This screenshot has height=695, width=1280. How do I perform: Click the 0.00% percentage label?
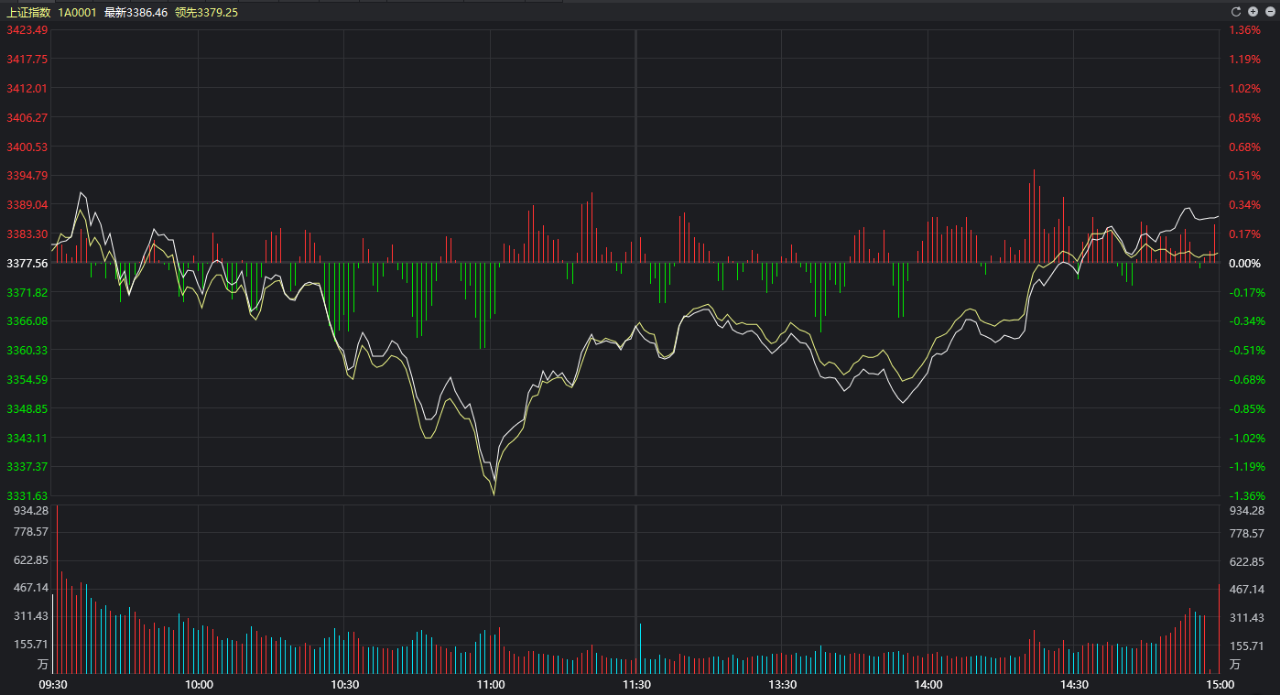point(1245,263)
